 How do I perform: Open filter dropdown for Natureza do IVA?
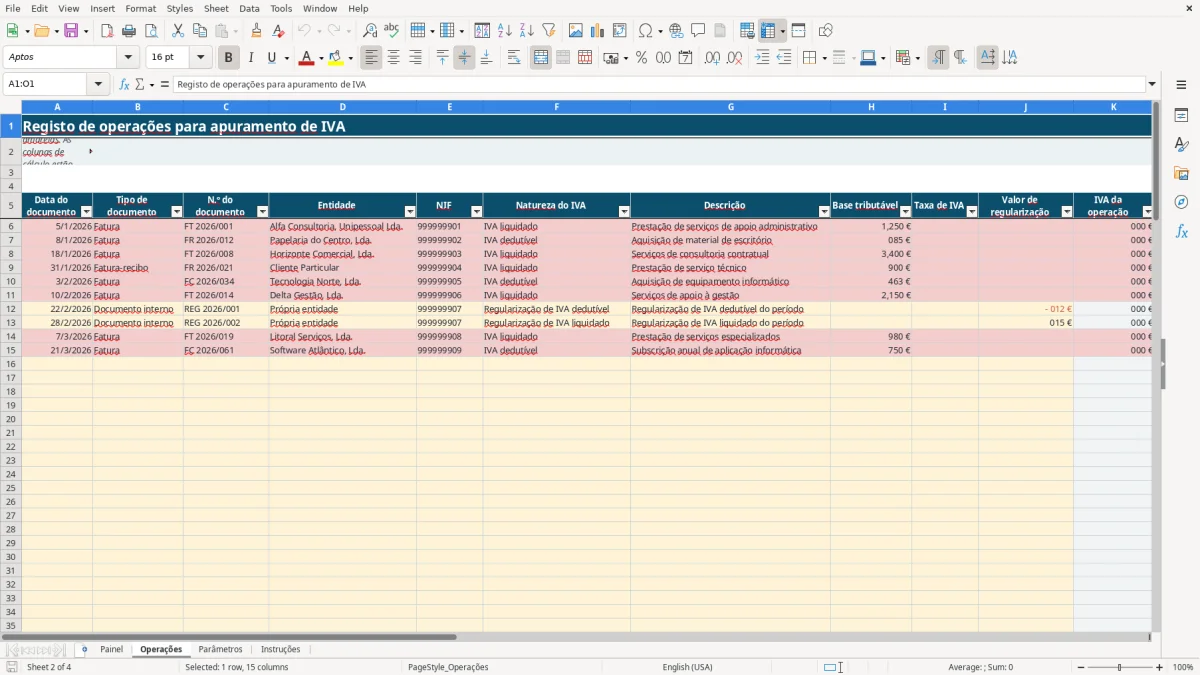tap(624, 212)
